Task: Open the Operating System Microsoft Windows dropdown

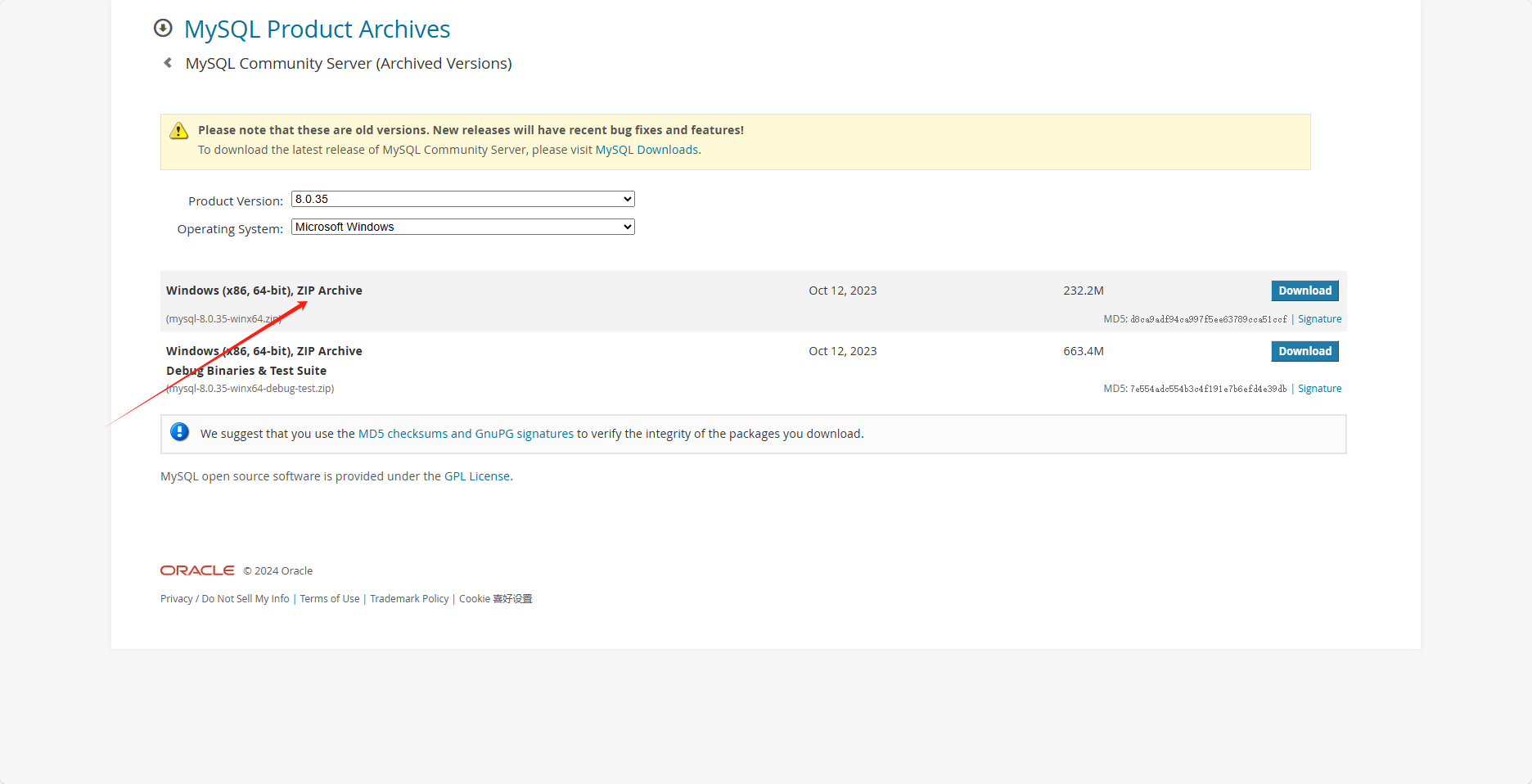Action: [x=463, y=227]
